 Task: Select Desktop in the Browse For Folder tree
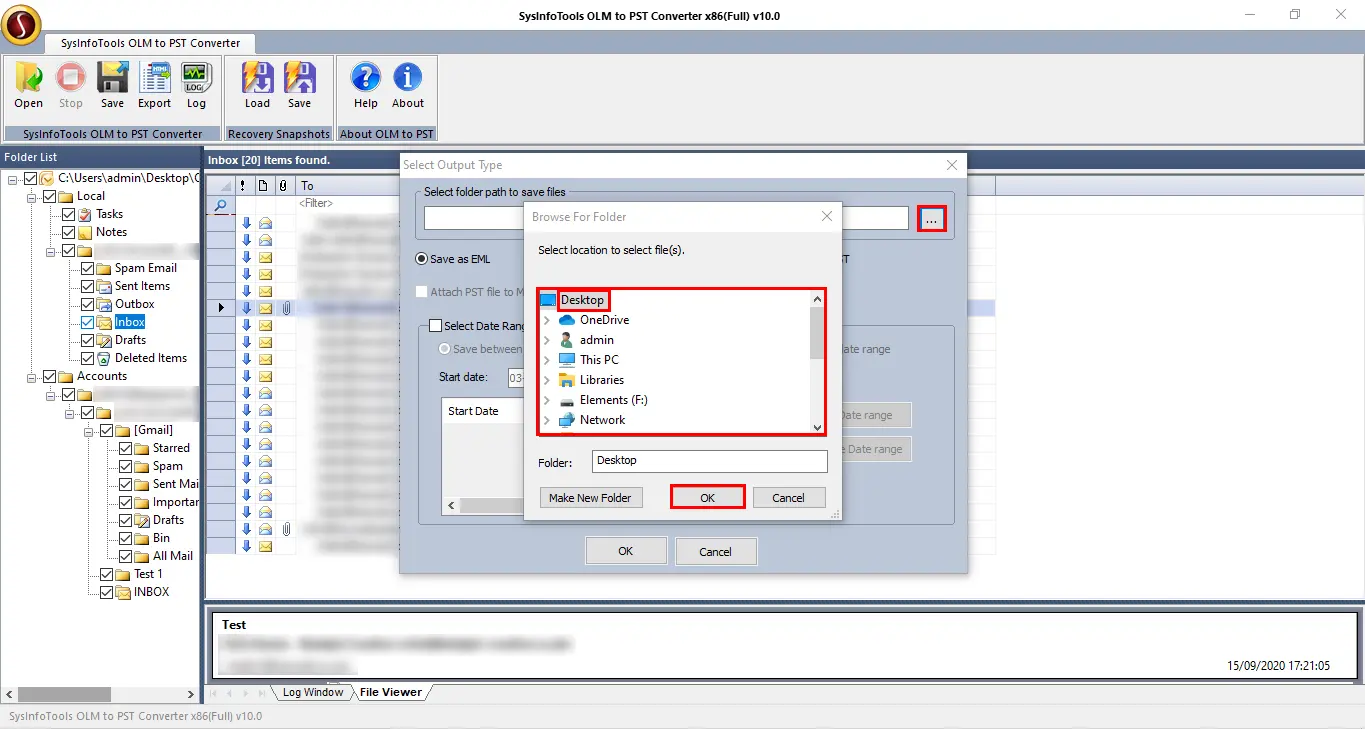583,300
